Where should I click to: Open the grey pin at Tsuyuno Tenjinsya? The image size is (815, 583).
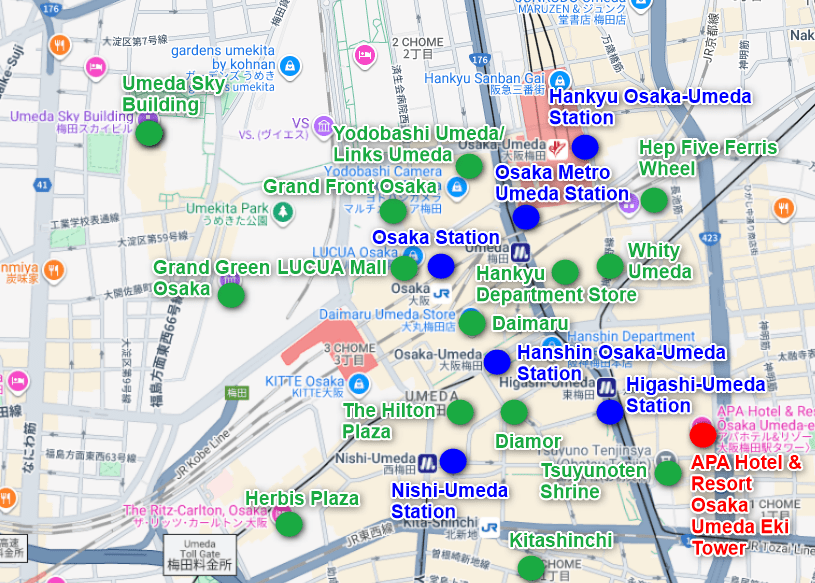point(665,458)
